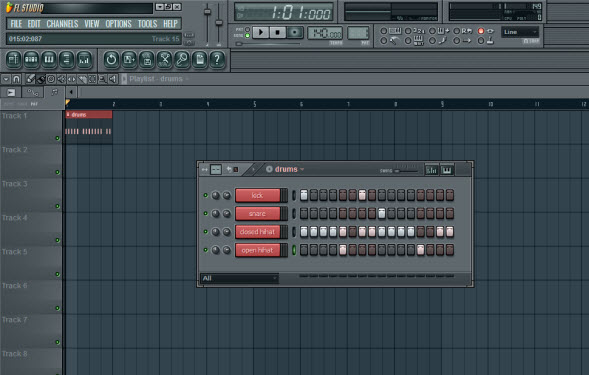Open the TOOLS menu
This screenshot has width=589, height=375.
147,24
